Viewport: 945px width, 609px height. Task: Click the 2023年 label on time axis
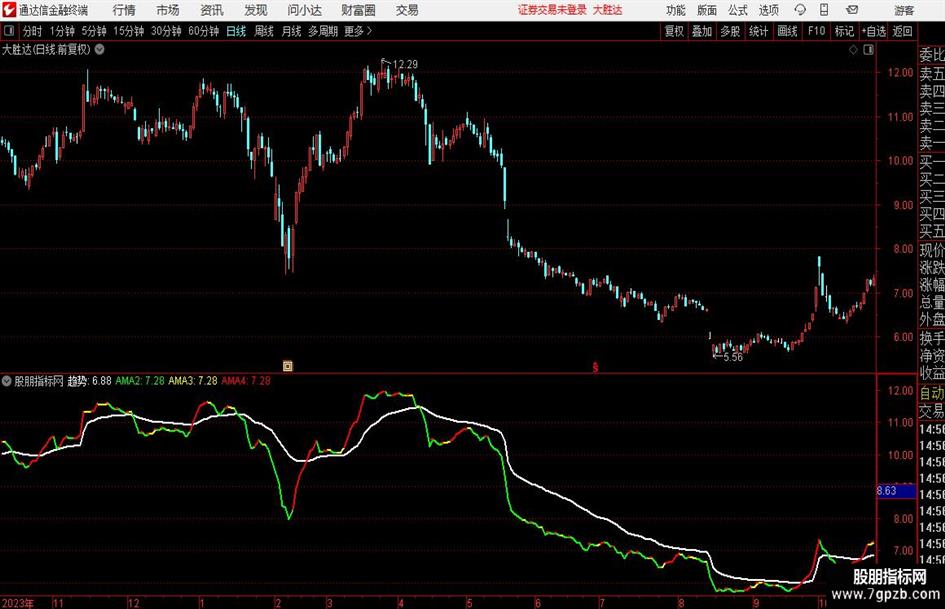click(x=18, y=602)
